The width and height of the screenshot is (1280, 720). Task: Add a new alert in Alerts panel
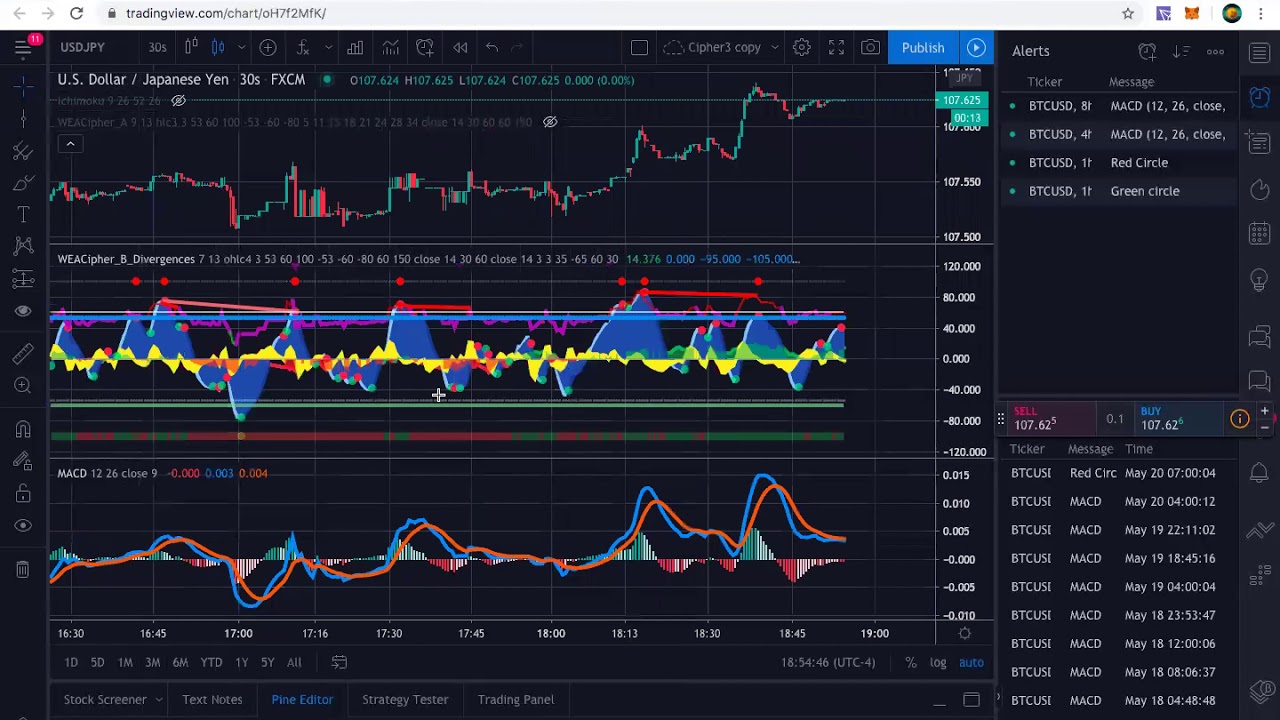tap(1147, 51)
